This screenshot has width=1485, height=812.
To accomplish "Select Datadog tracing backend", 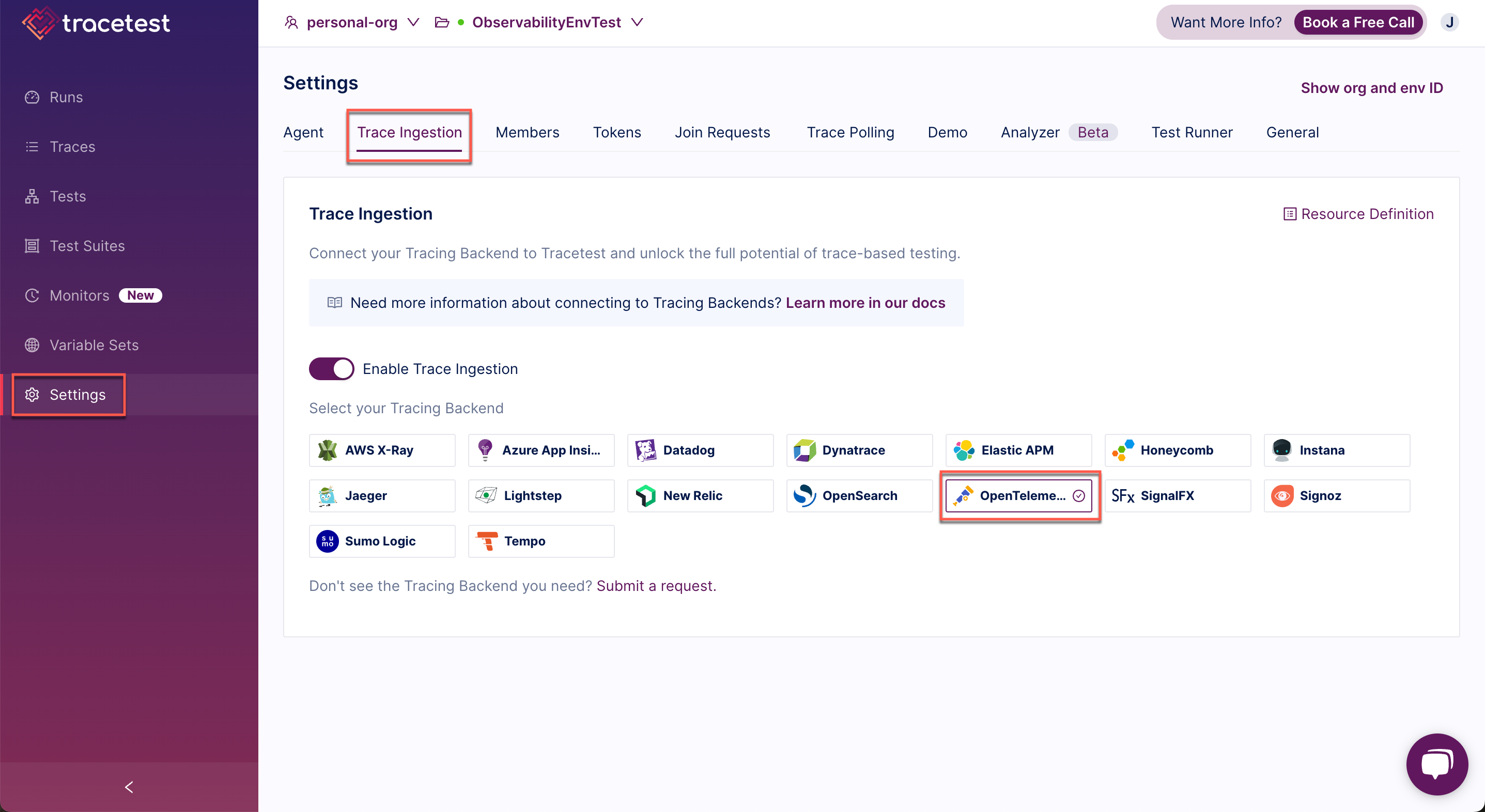I will pyautogui.click(x=701, y=450).
